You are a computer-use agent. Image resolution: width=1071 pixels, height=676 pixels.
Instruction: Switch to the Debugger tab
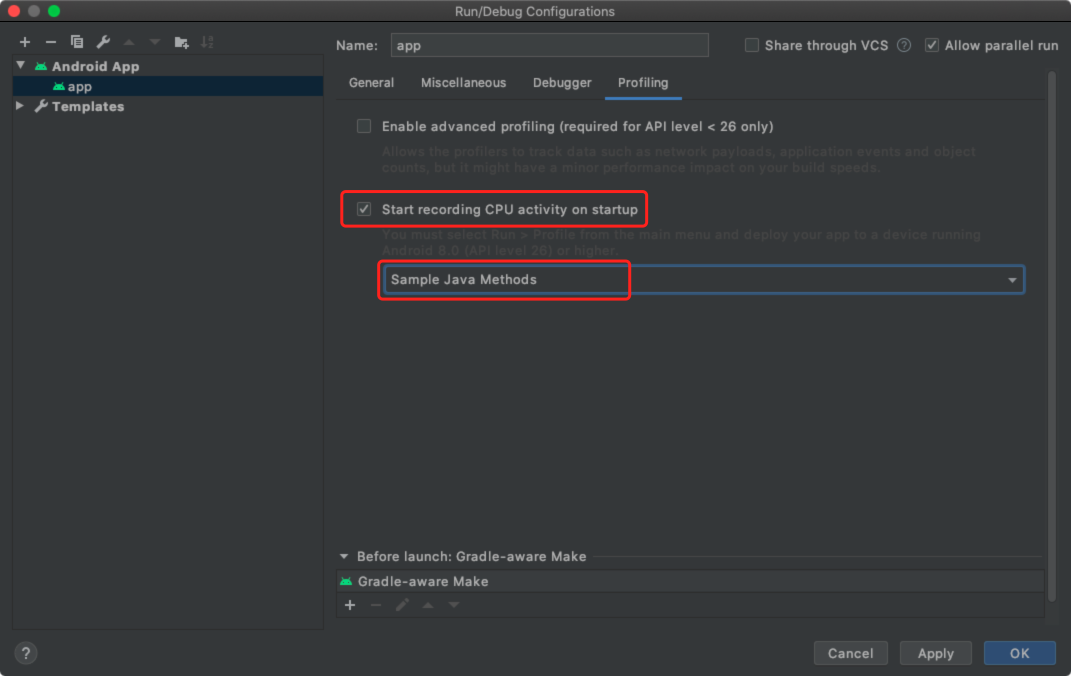click(x=562, y=83)
